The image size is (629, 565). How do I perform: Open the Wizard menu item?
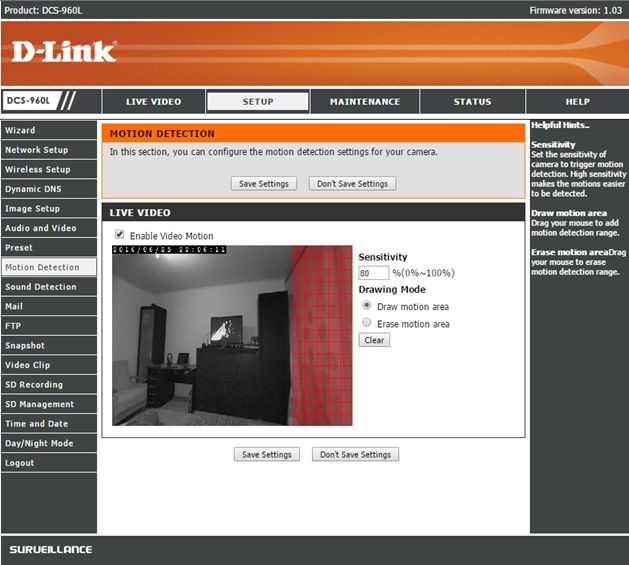coord(49,130)
